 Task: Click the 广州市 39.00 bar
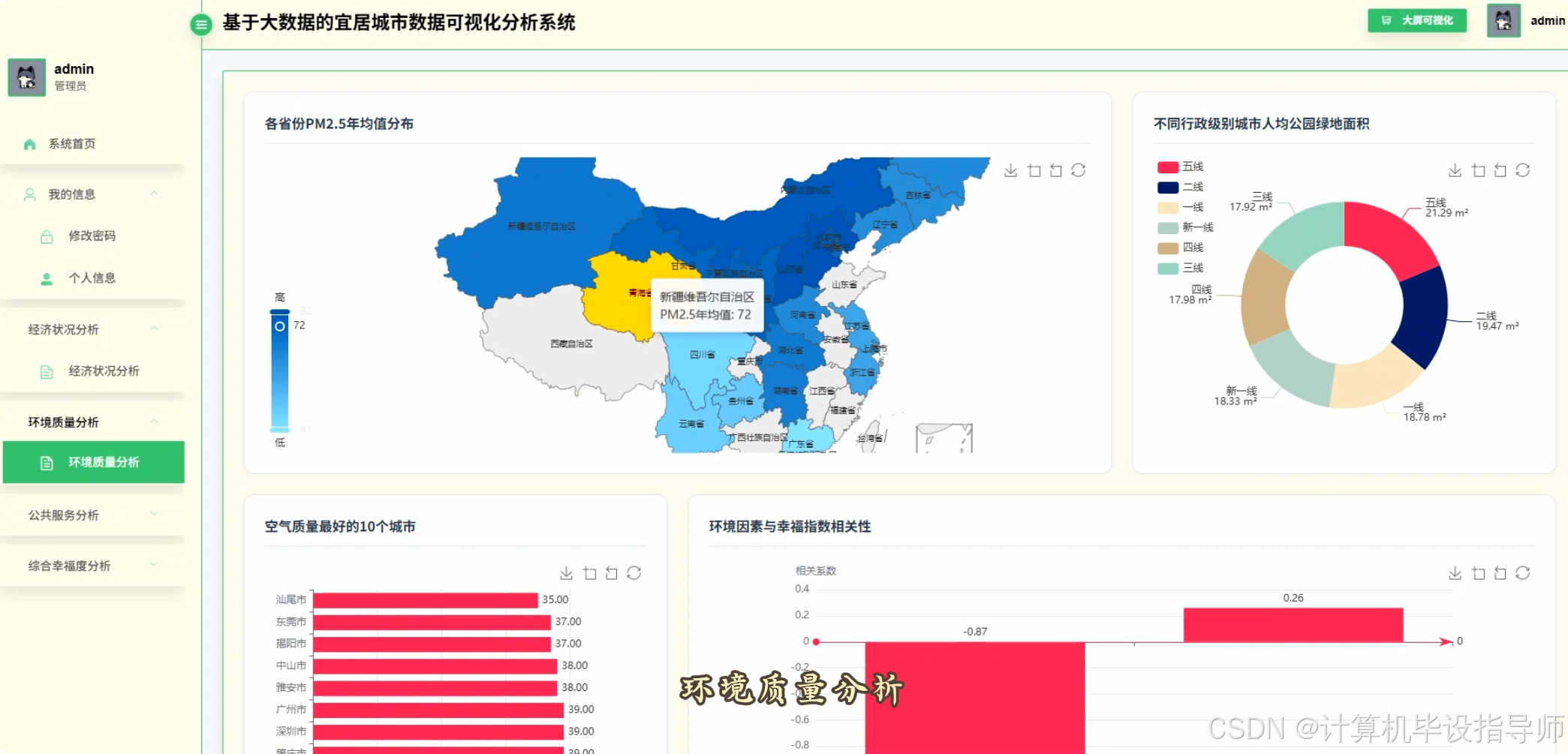pyautogui.click(x=438, y=710)
